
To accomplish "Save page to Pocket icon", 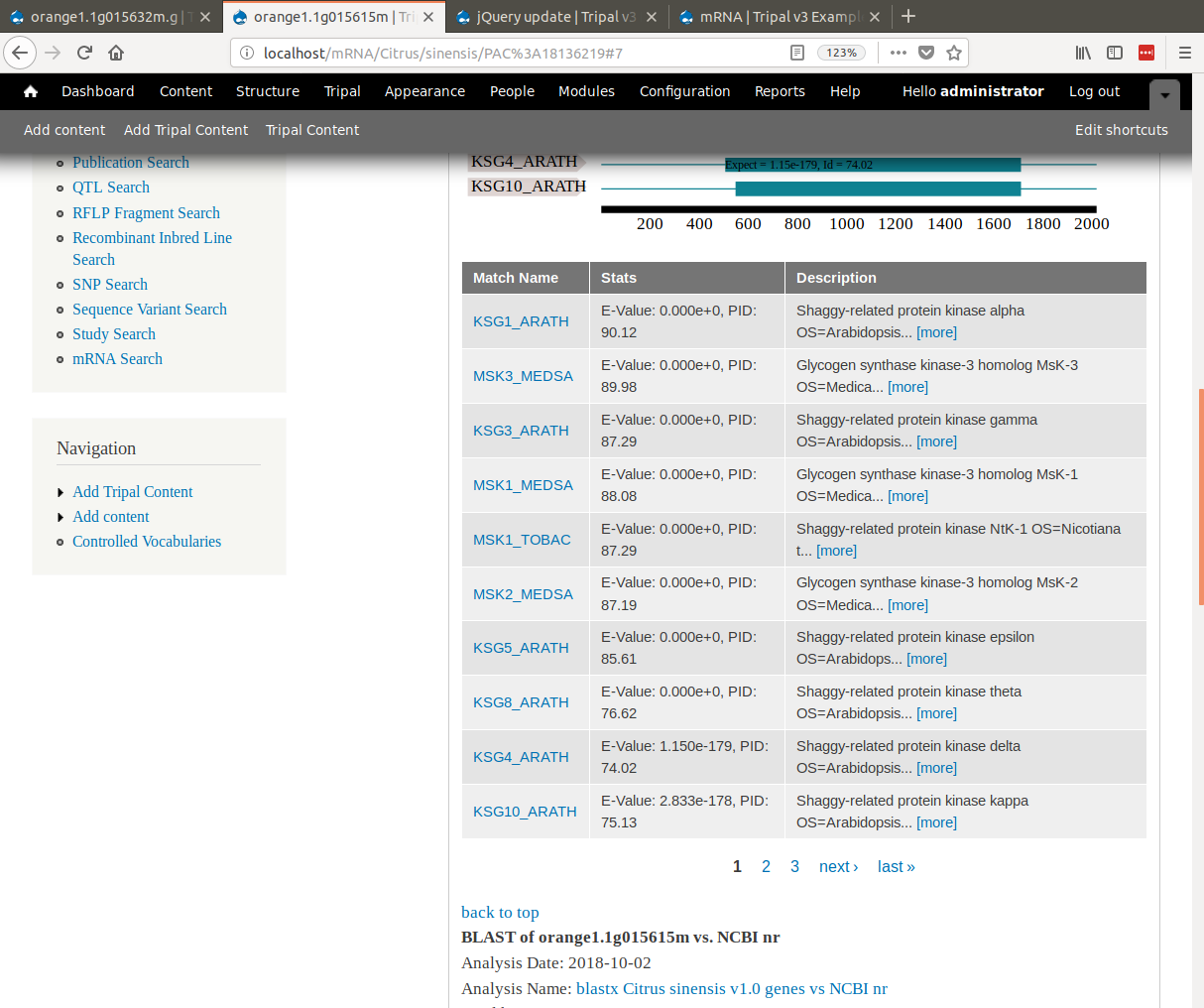I will tap(925, 53).
